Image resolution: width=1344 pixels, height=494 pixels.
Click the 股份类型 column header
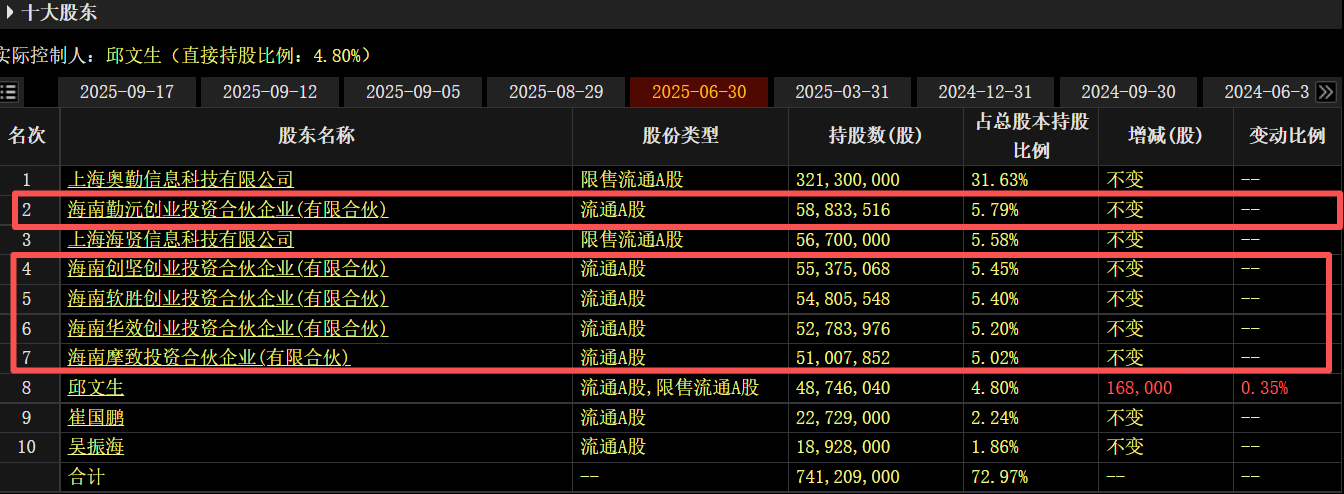(680, 136)
